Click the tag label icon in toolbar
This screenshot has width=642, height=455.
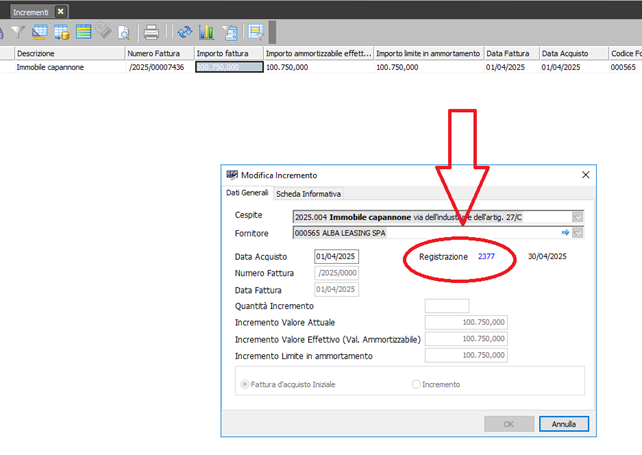click(104, 32)
